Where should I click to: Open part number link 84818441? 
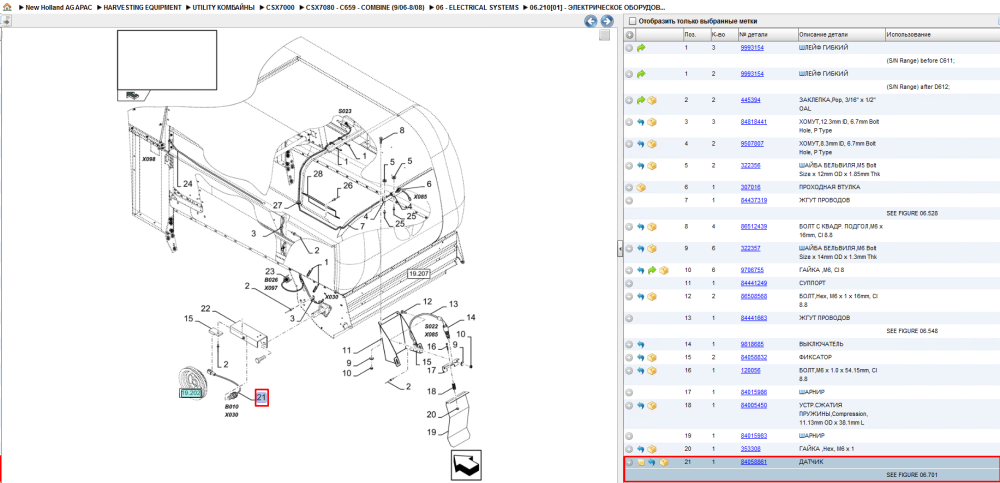click(753, 122)
